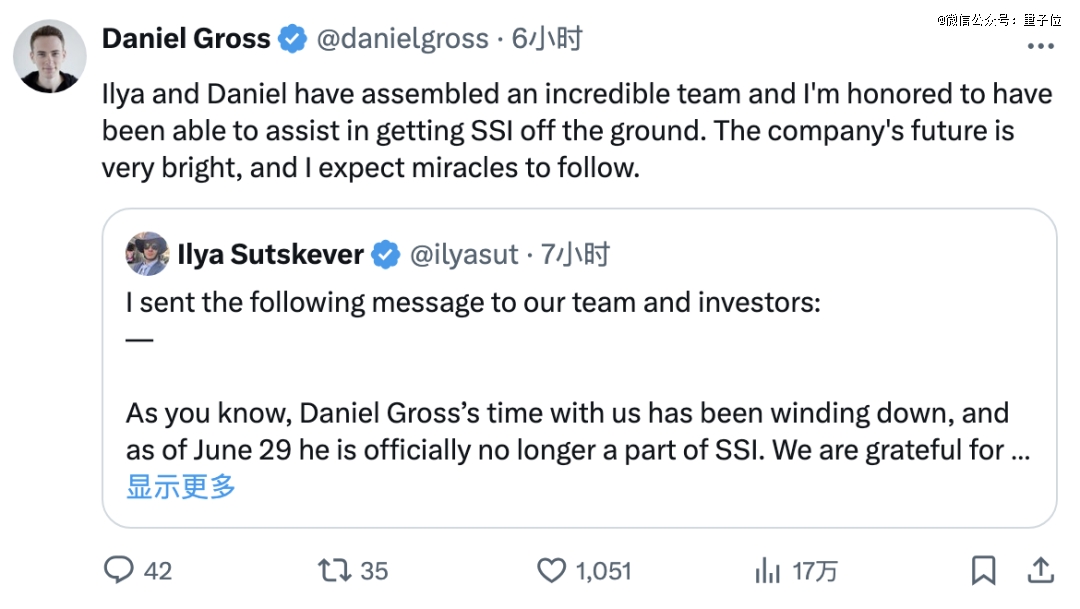The width and height of the screenshot is (1080, 609).
Task: Open Ilya Sutskever's small avatar
Action: point(147,254)
